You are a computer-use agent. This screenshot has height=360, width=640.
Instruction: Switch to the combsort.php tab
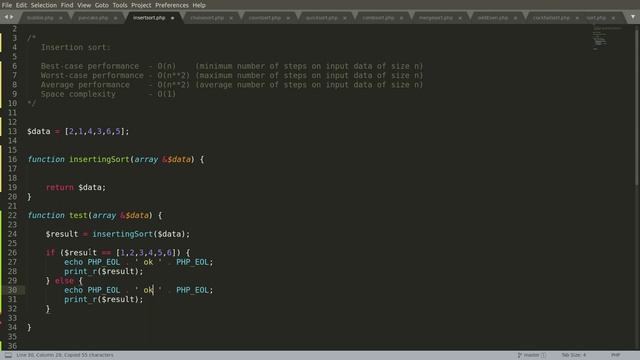(378, 18)
